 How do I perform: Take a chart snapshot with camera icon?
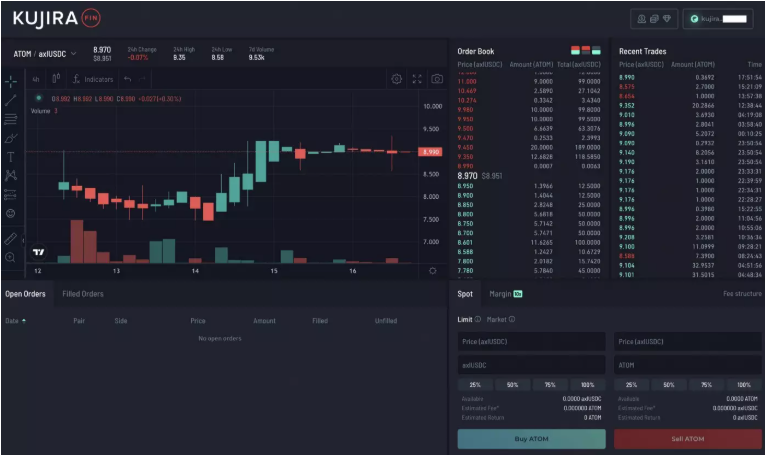[437, 79]
